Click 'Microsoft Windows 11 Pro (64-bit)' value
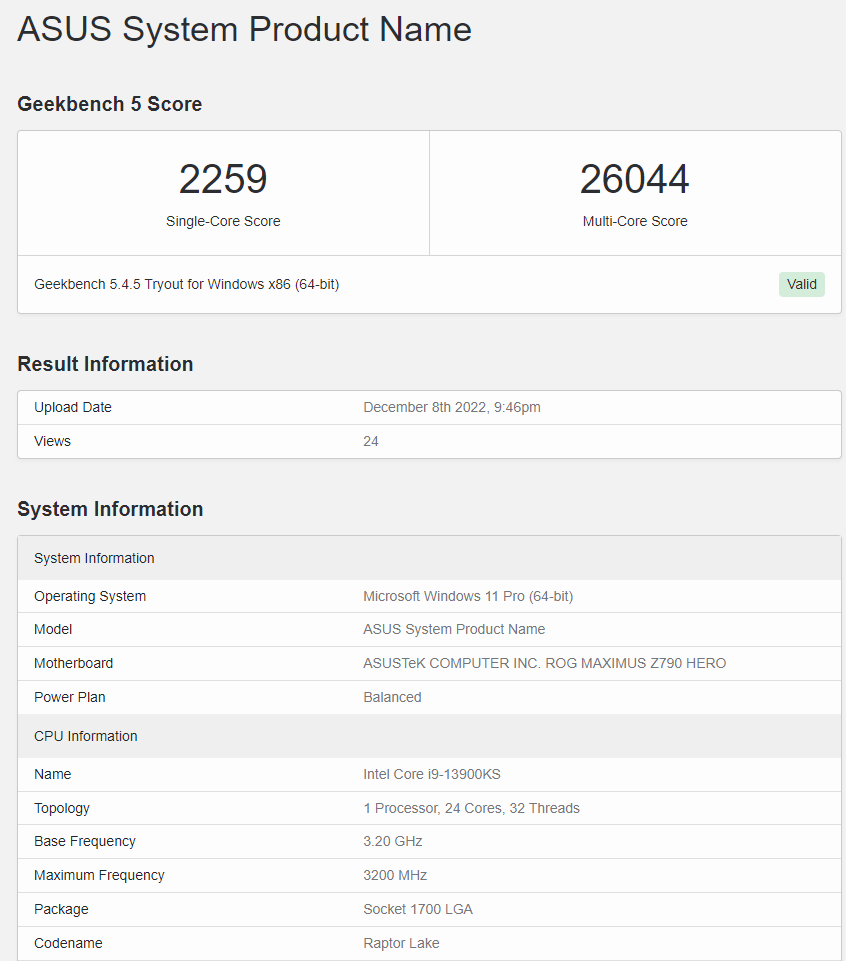 tap(468, 596)
